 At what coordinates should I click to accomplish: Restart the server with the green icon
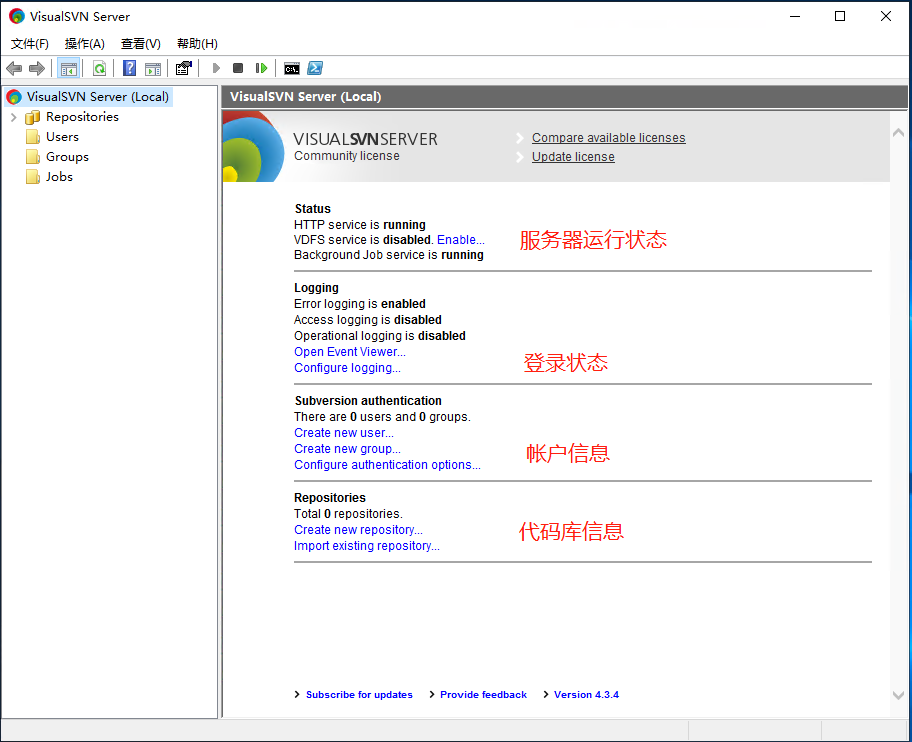tap(261, 69)
